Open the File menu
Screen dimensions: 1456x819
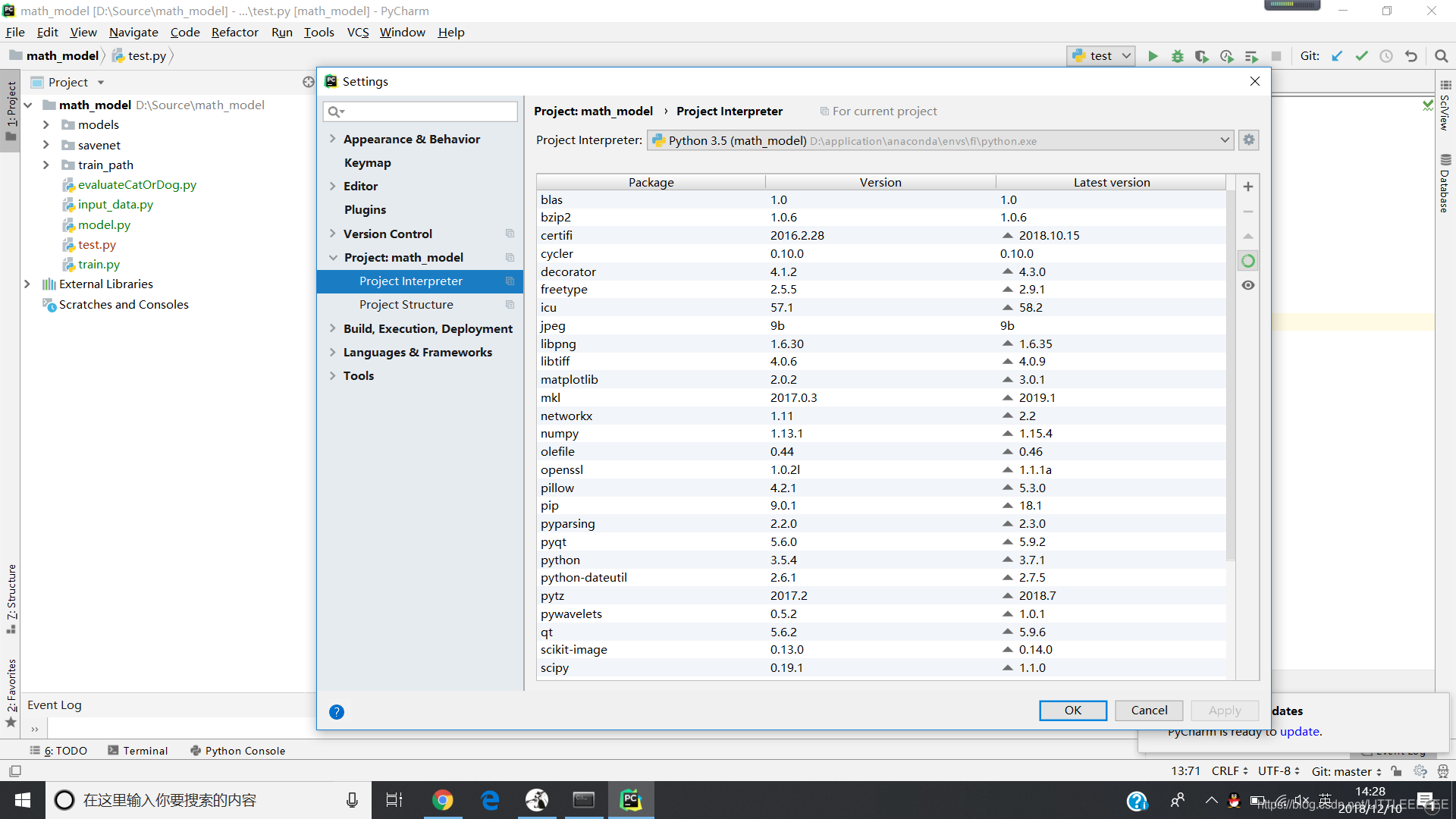(x=15, y=33)
